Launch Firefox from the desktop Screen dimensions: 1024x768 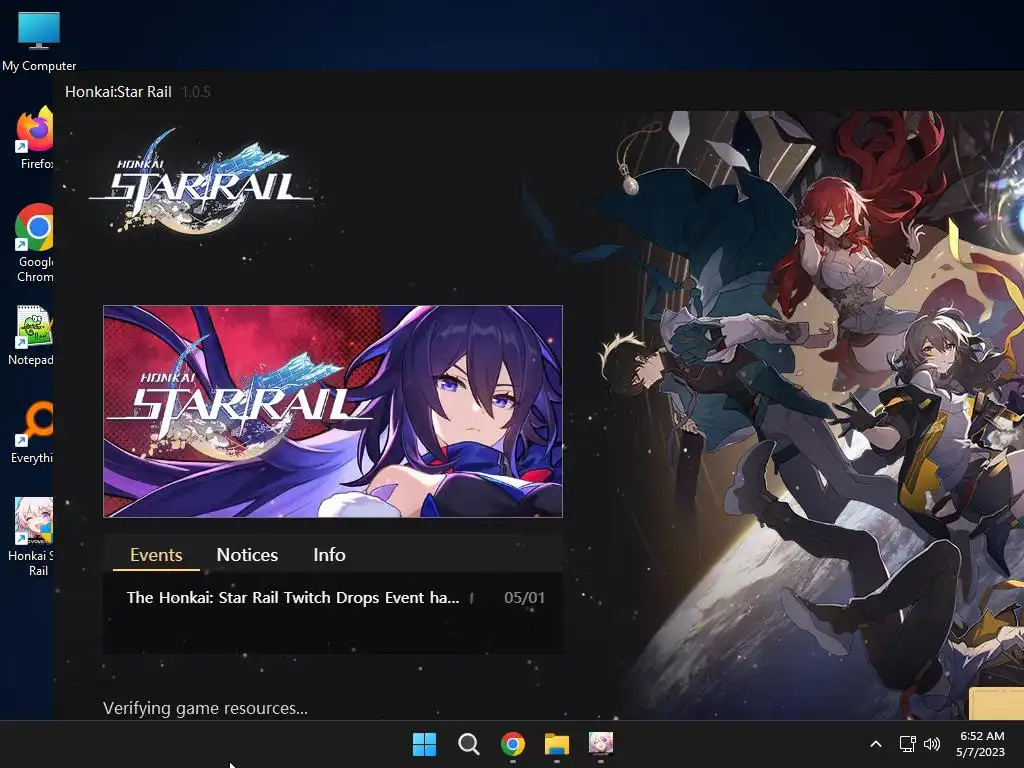tap(35, 137)
